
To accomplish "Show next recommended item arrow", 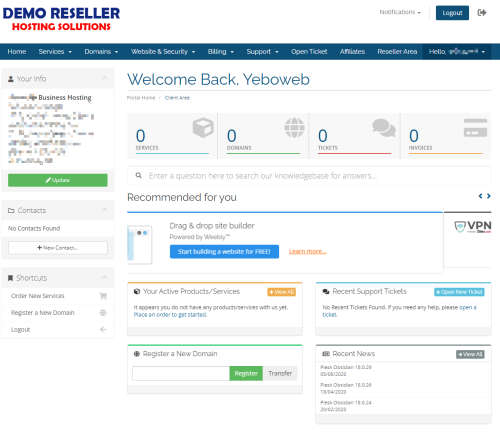I will click(x=489, y=196).
